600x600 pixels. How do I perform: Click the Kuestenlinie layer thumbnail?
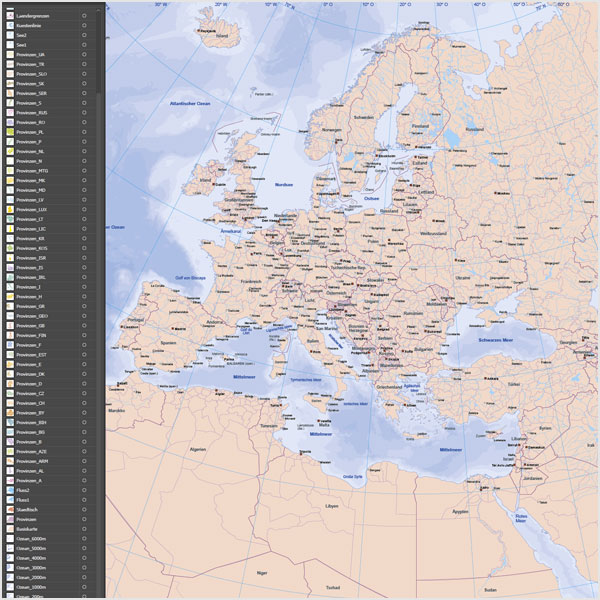pos(10,25)
